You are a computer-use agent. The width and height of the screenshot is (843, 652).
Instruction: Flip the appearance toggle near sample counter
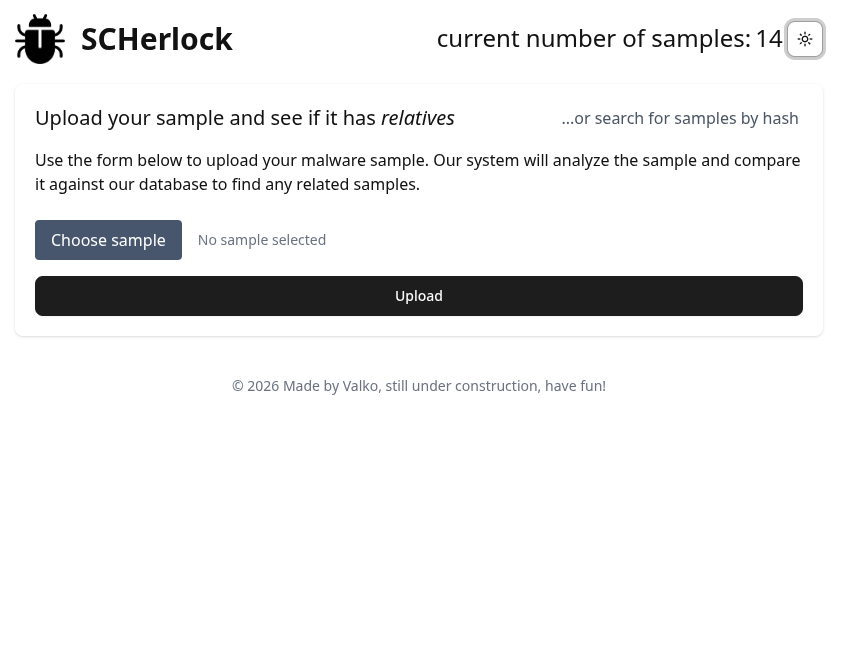click(805, 39)
